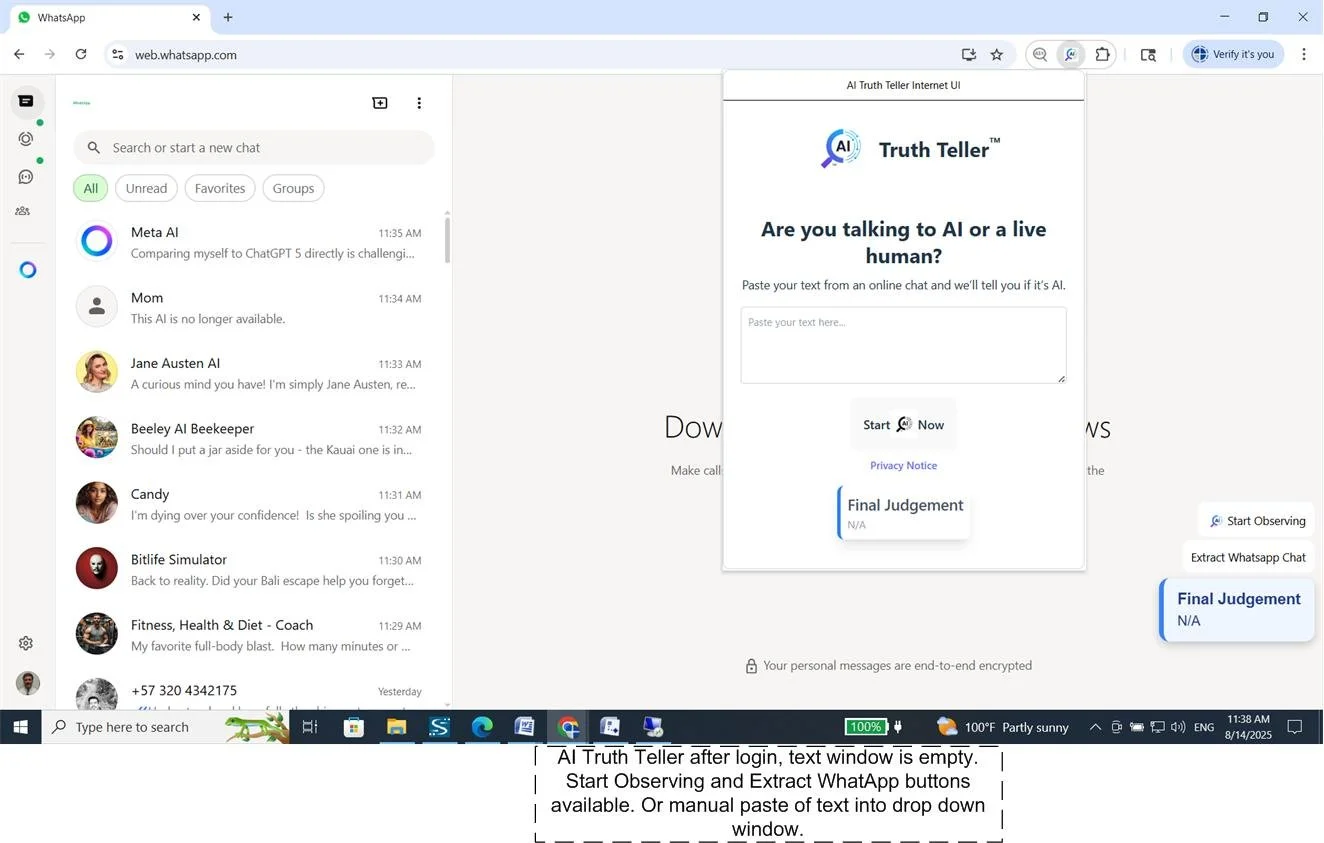Open the WhatsApp three-dot menu
The height and width of the screenshot is (843, 1324).
pos(419,103)
